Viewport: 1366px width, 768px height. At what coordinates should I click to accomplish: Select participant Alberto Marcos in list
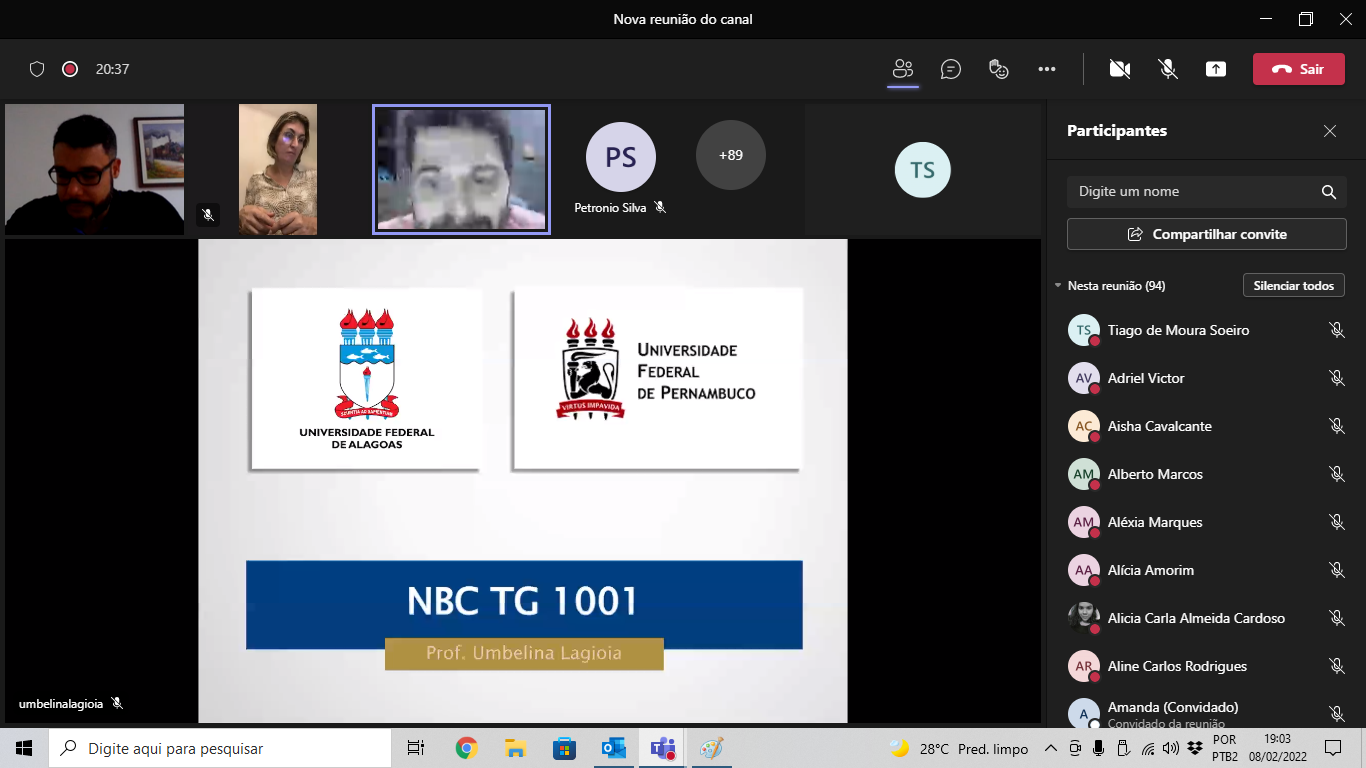pos(1154,474)
